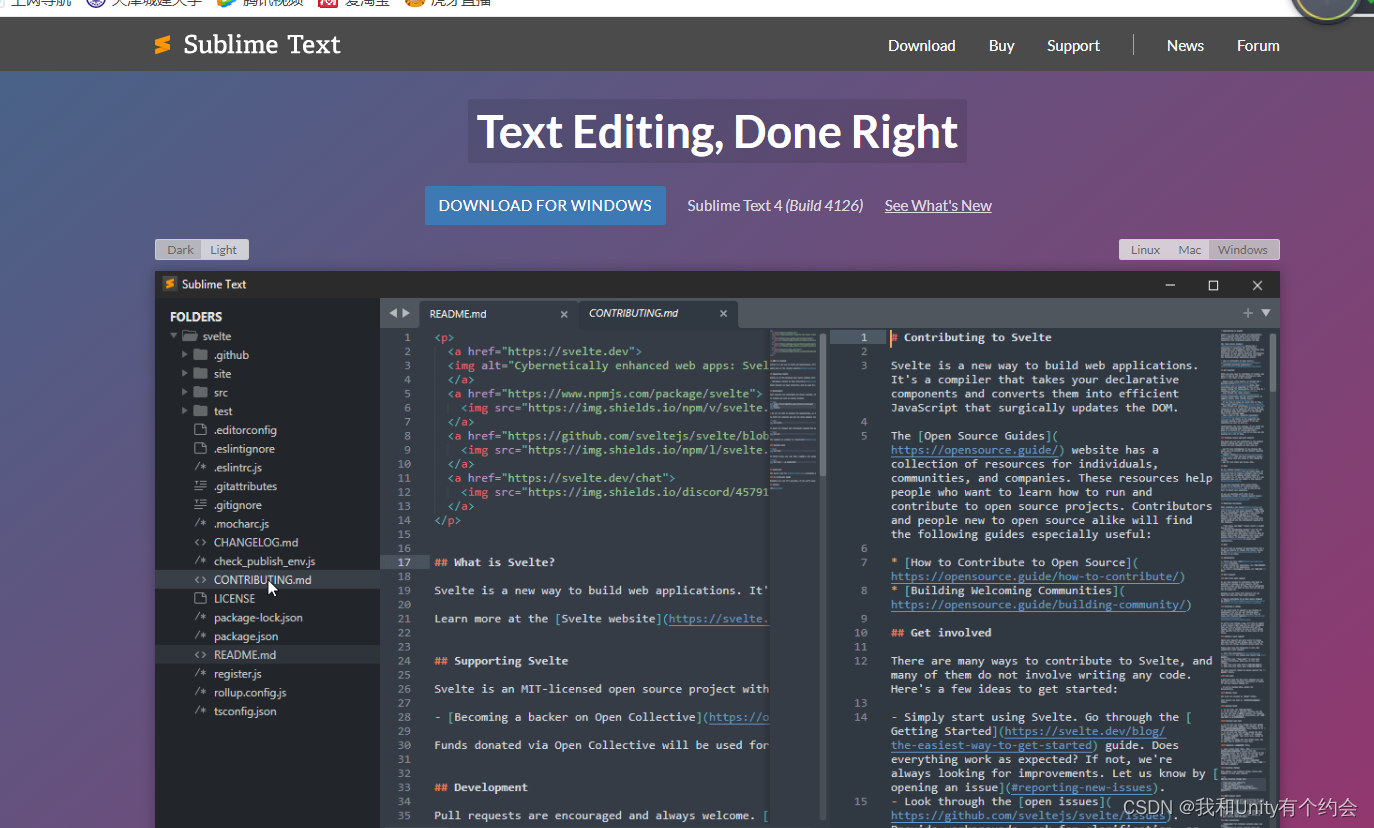Show the Mac screenshot
The width and height of the screenshot is (1374, 828).
[1190, 250]
